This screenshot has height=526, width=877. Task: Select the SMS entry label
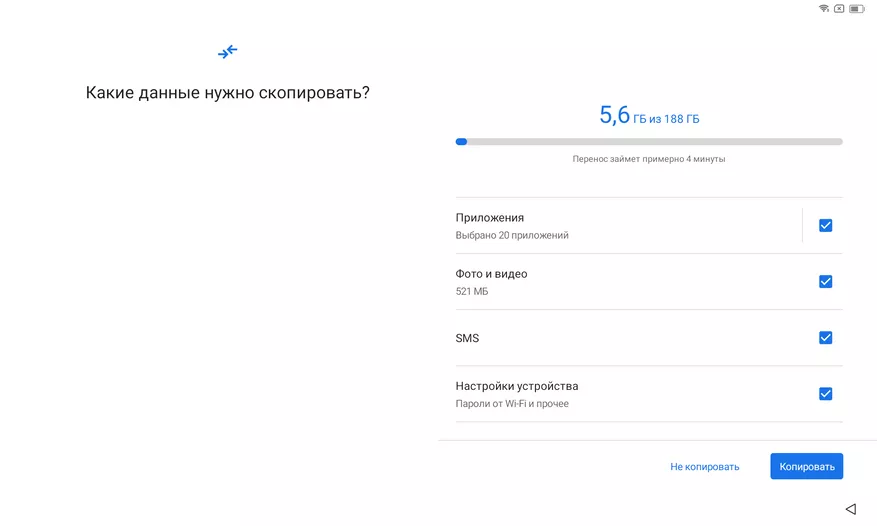(467, 338)
